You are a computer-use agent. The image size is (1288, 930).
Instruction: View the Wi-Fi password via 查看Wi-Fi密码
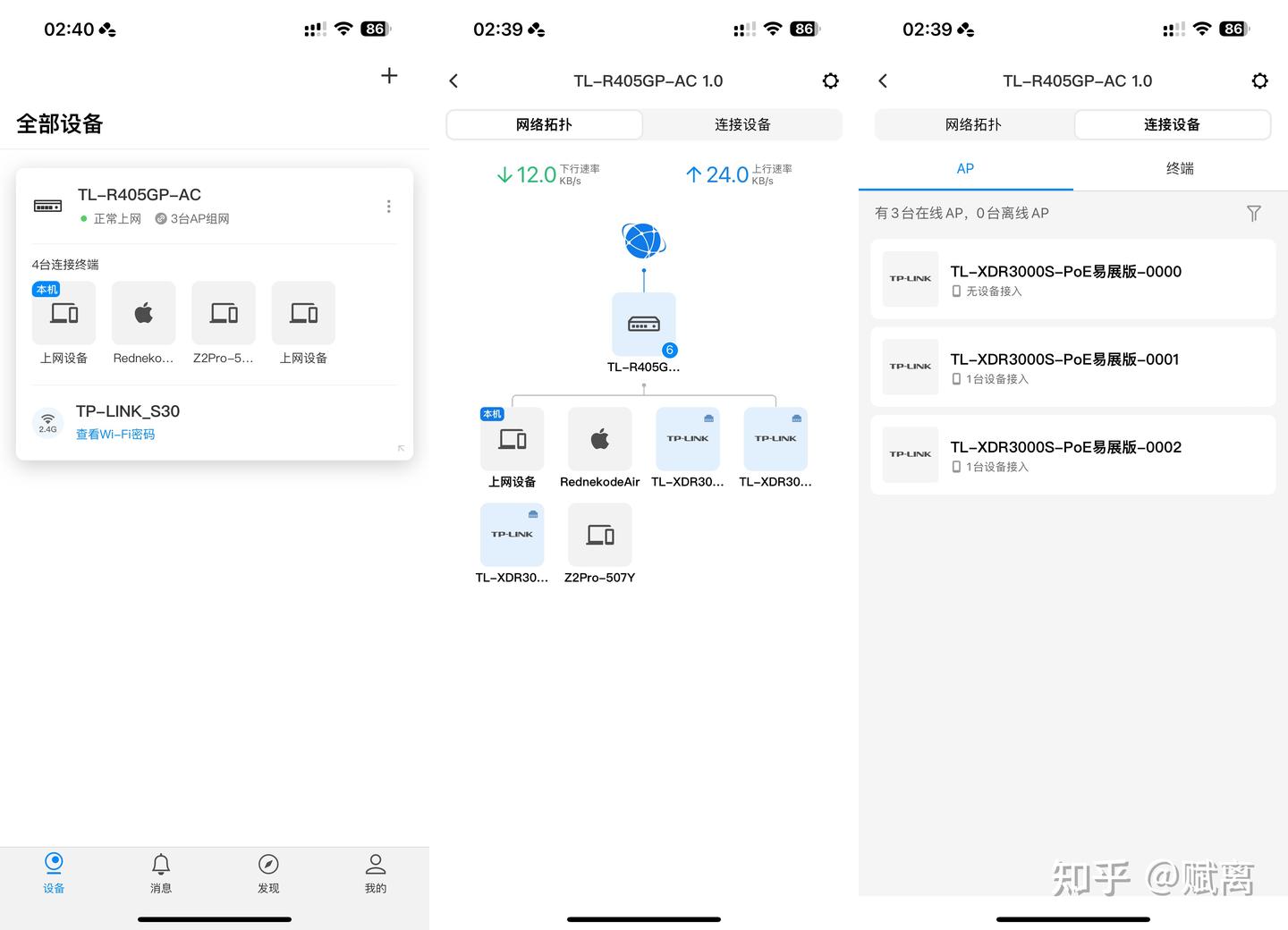pyautogui.click(x=115, y=435)
